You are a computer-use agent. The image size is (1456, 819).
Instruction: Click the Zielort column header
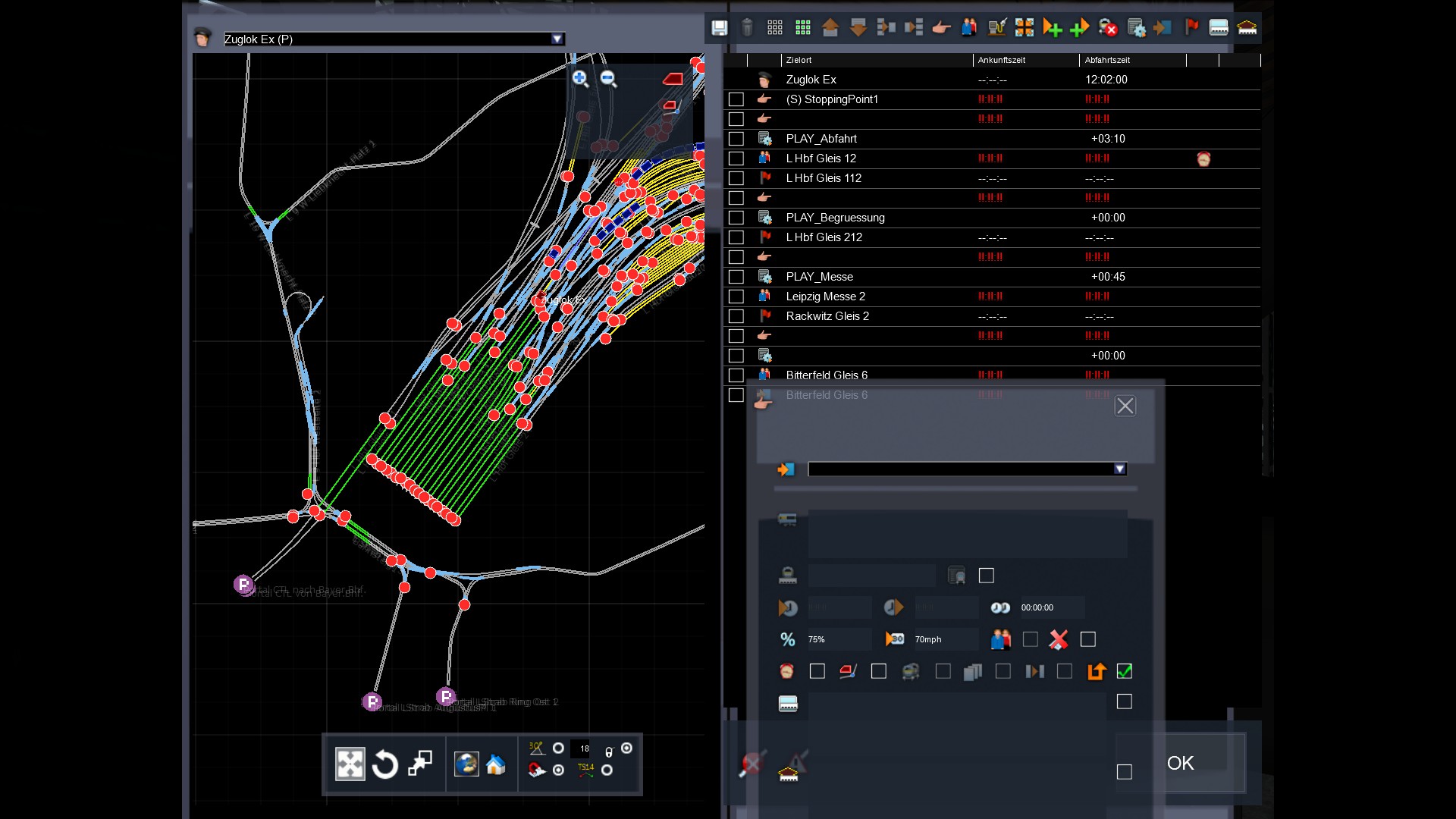point(799,60)
